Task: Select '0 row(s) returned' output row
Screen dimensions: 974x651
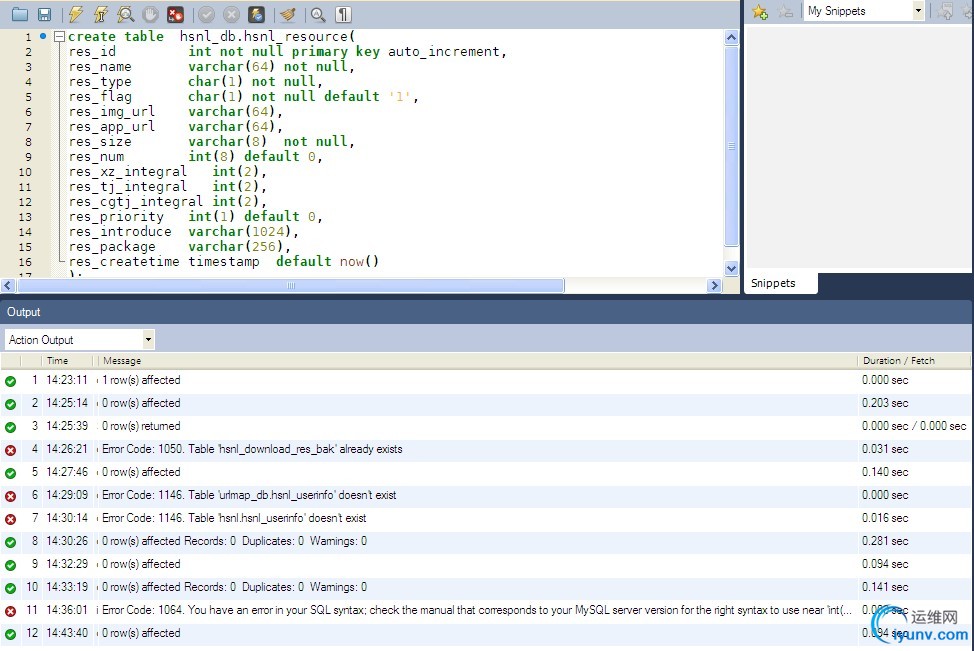Action: pyautogui.click(x=485, y=426)
